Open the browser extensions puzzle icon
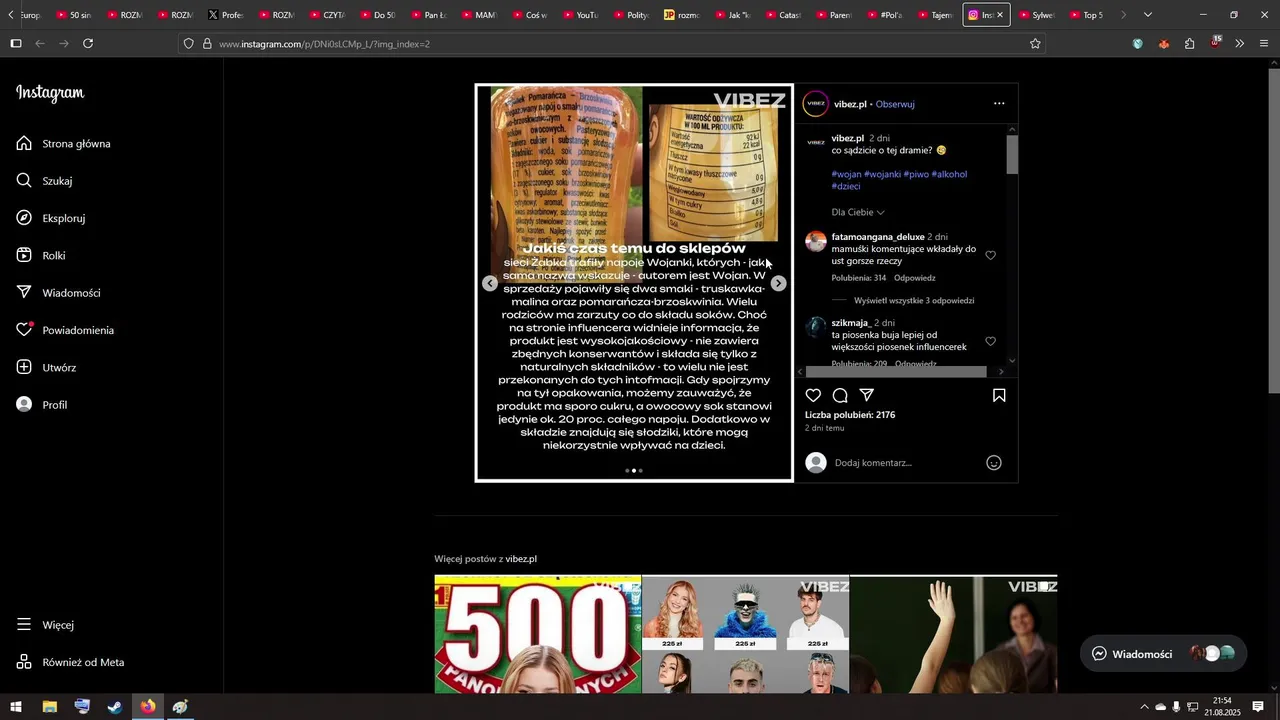 1189,44
